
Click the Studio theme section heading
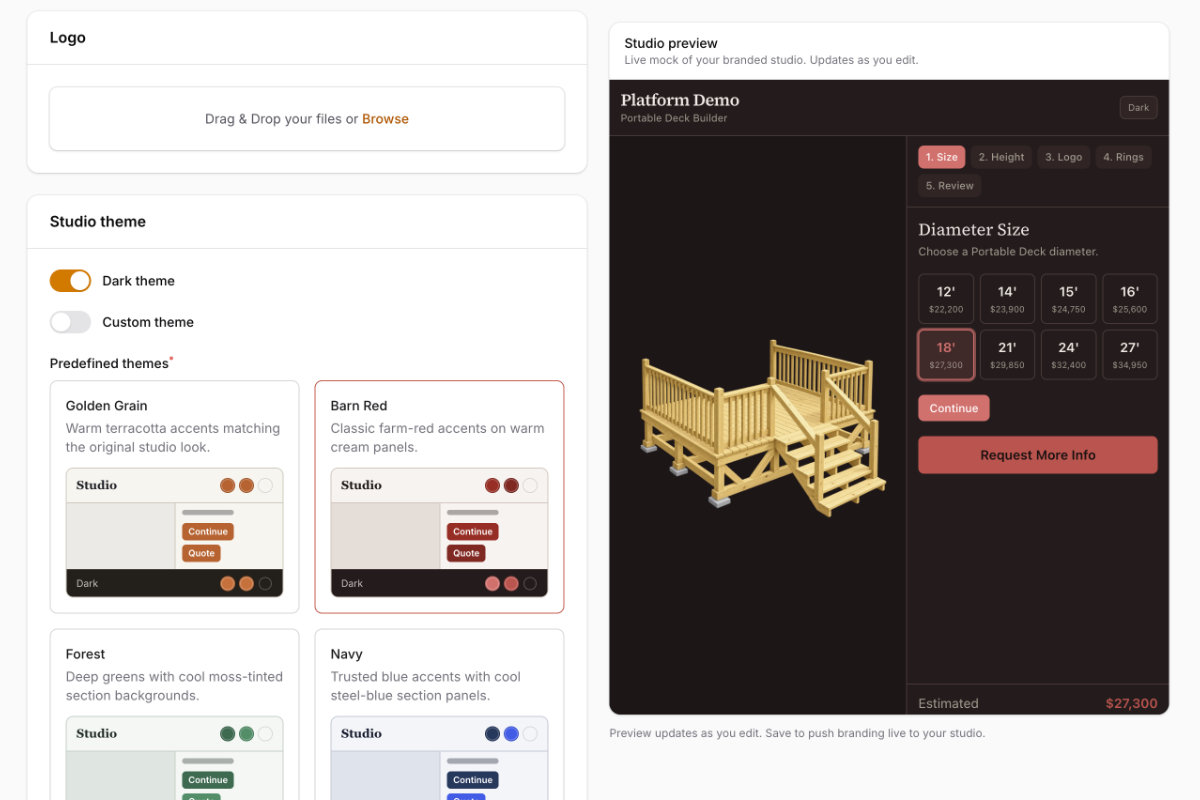[98, 222]
